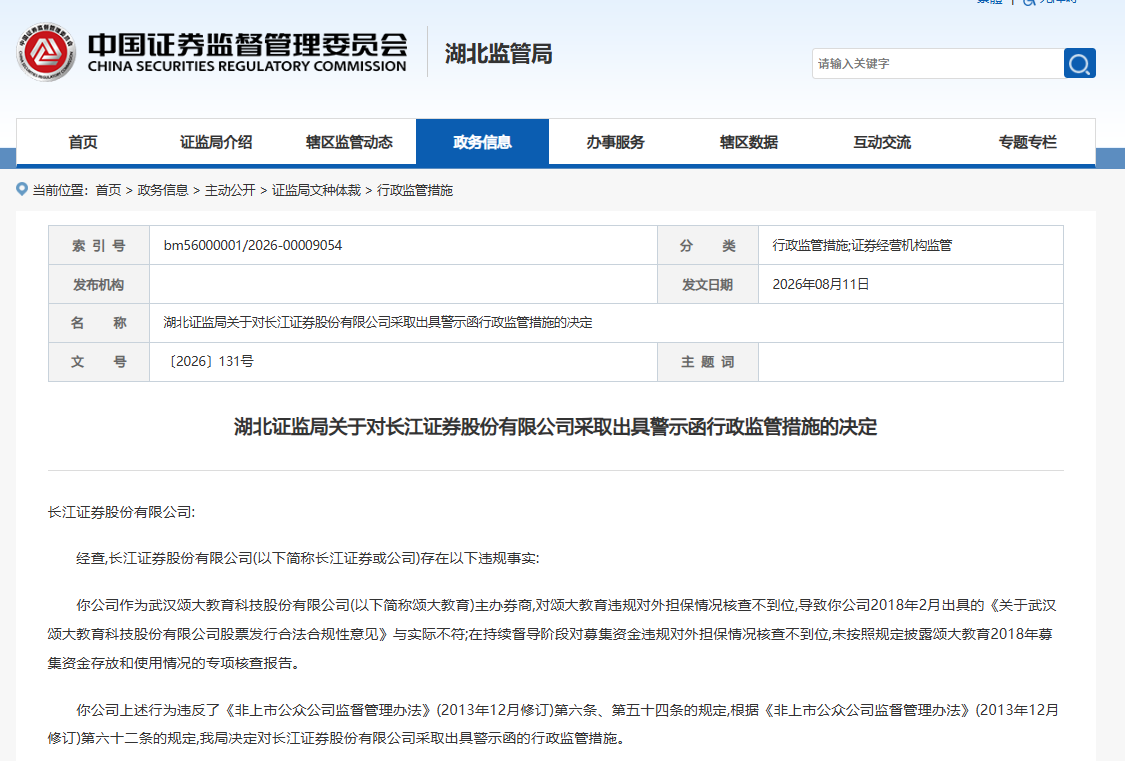Open 证监局文种体裁 breadcrumb link
This screenshot has height=761, width=1125.
click(x=316, y=190)
